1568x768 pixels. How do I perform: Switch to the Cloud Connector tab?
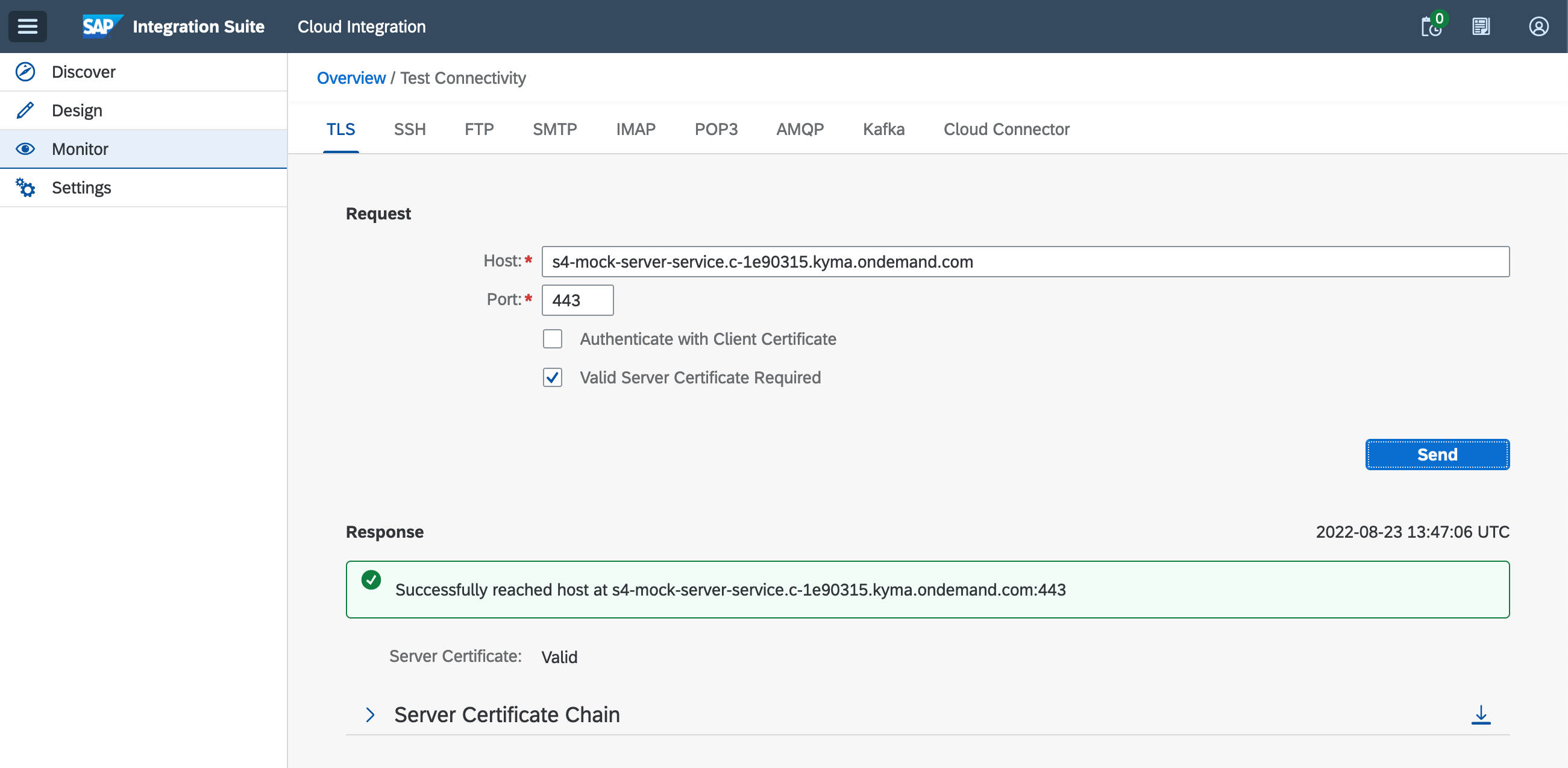point(1006,129)
